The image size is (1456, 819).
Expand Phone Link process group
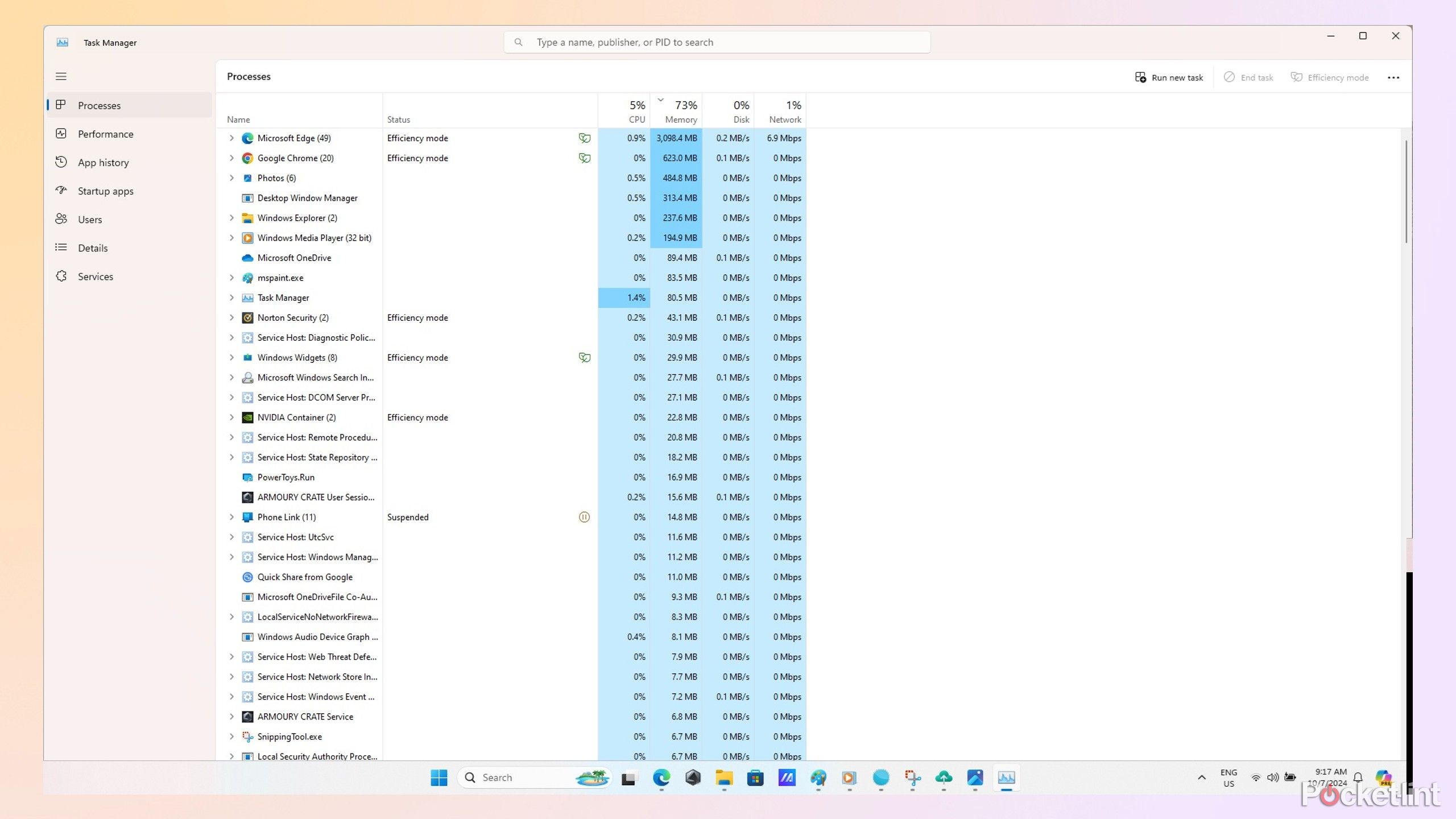[x=232, y=517]
